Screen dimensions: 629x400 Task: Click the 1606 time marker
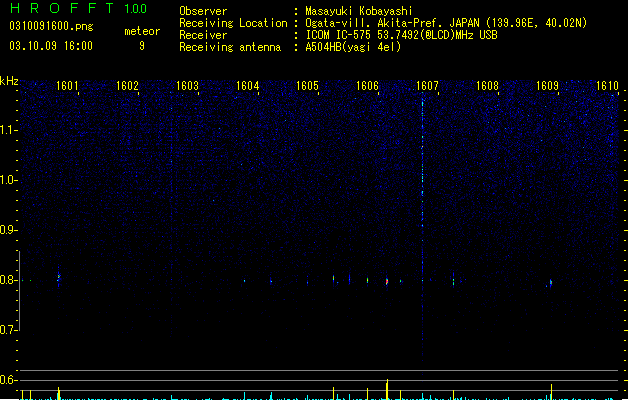pos(367,86)
